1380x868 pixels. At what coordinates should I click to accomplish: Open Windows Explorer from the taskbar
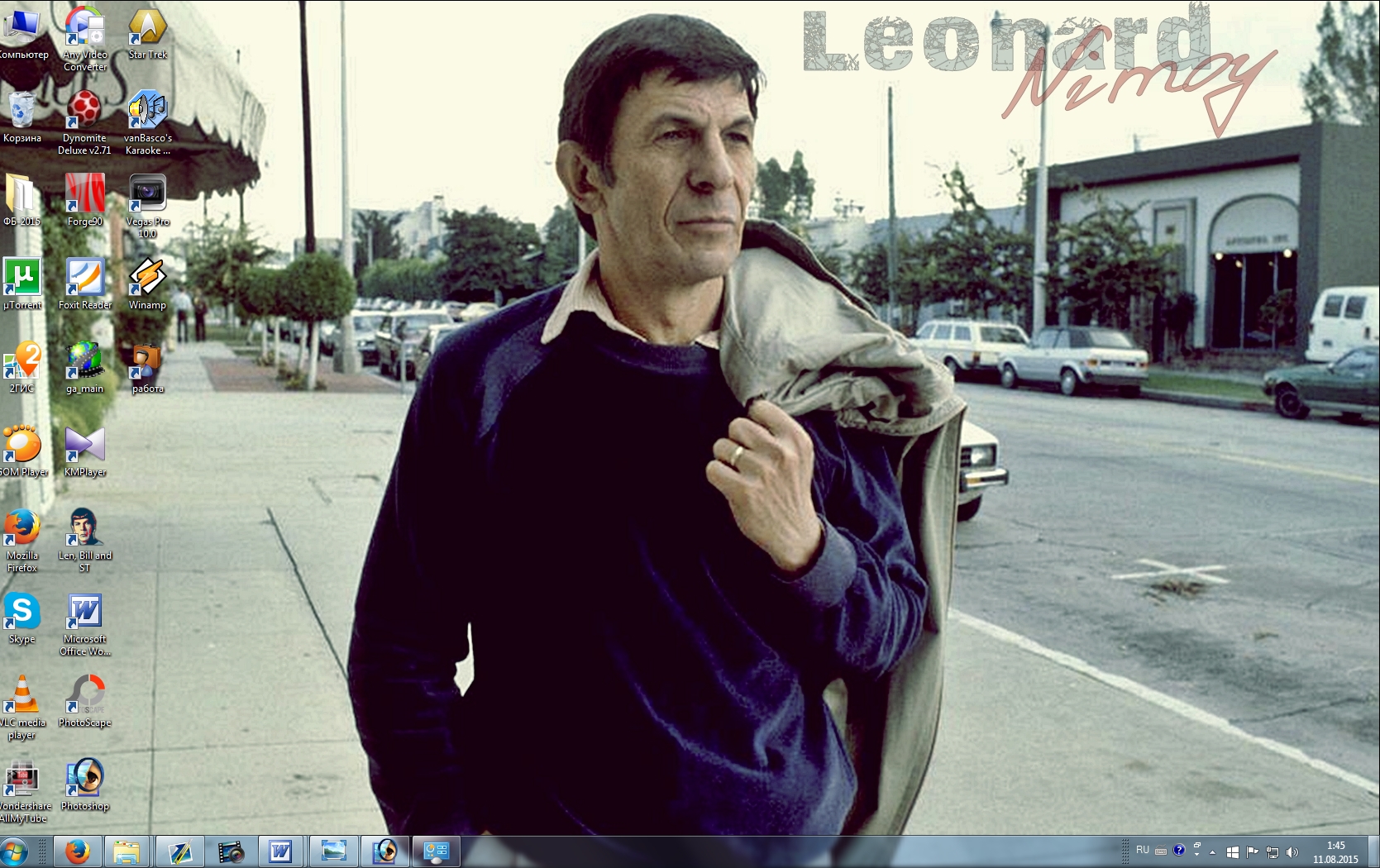coord(127,851)
